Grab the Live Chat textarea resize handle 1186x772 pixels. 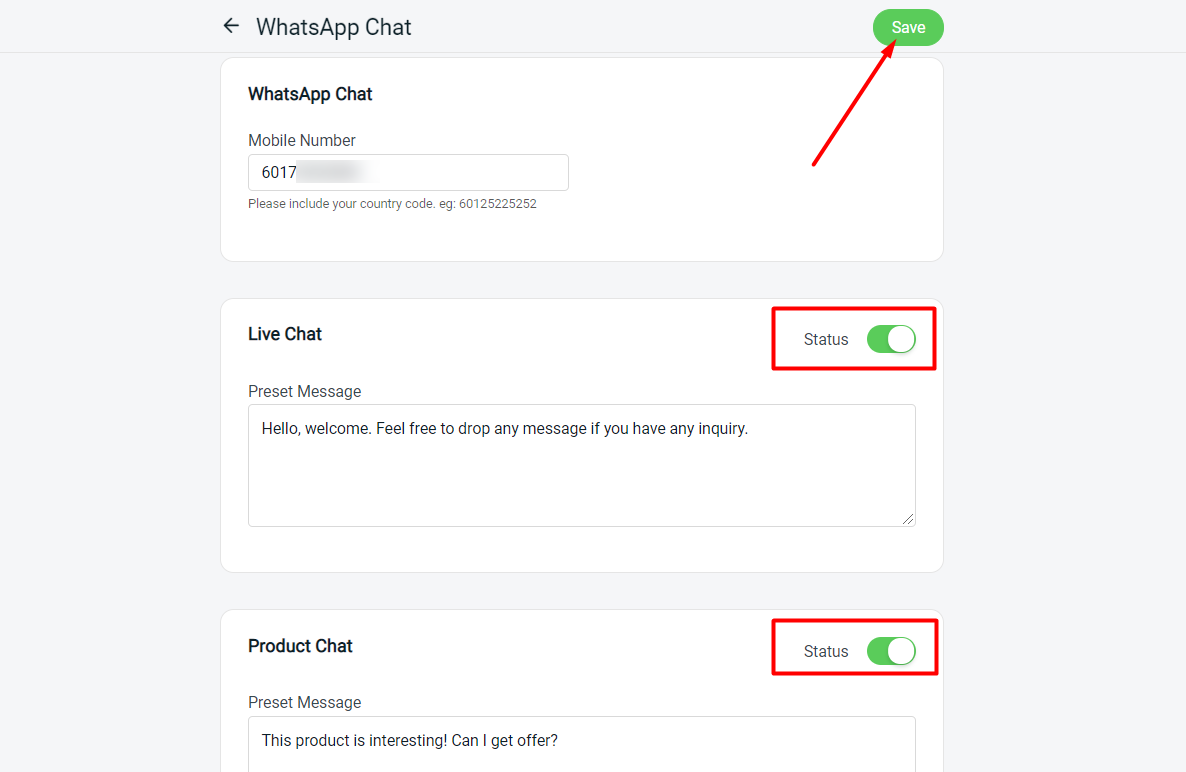pos(908,519)
